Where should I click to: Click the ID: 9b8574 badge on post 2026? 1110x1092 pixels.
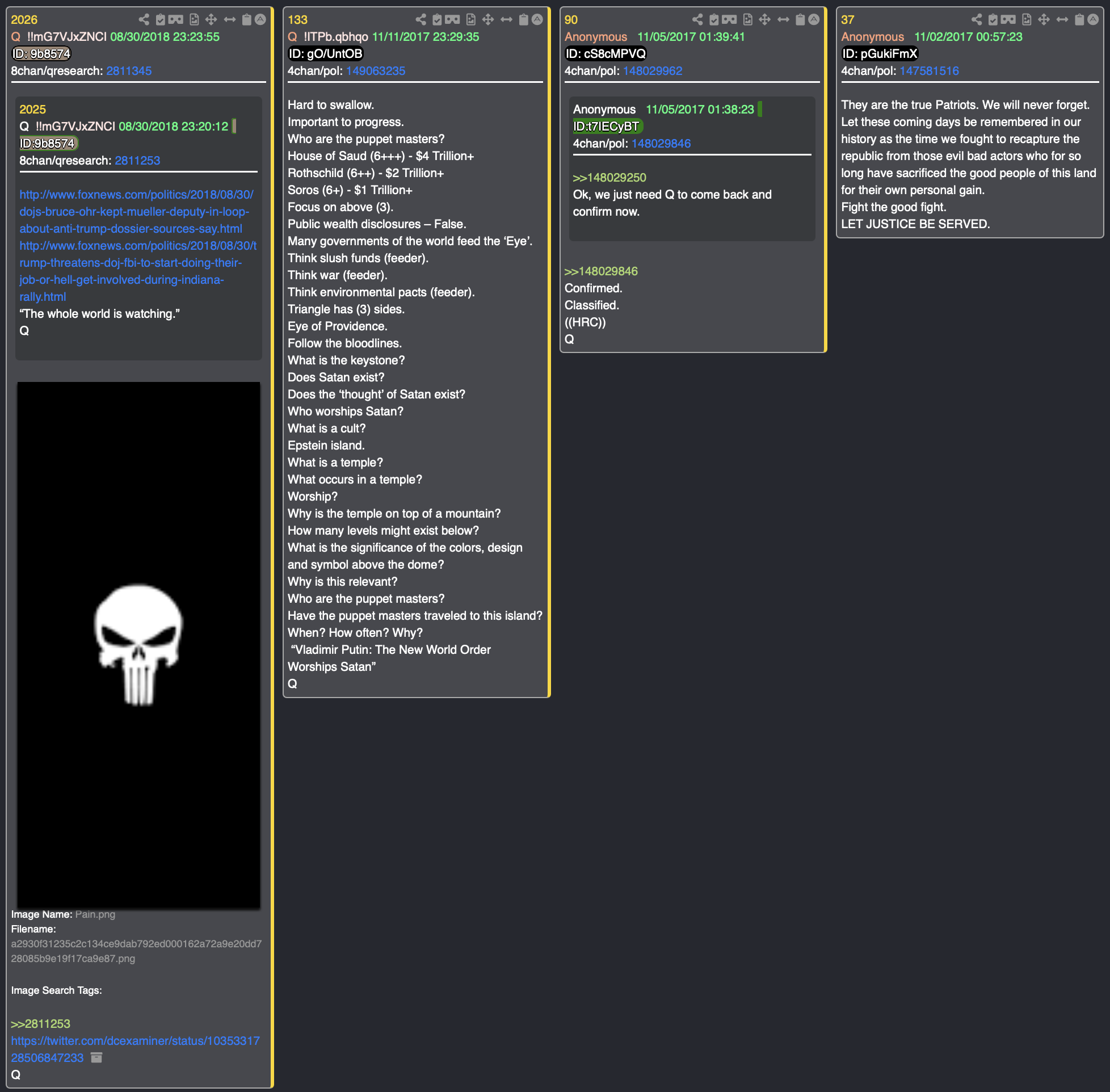pyautogui.click(x=41, y=53)
